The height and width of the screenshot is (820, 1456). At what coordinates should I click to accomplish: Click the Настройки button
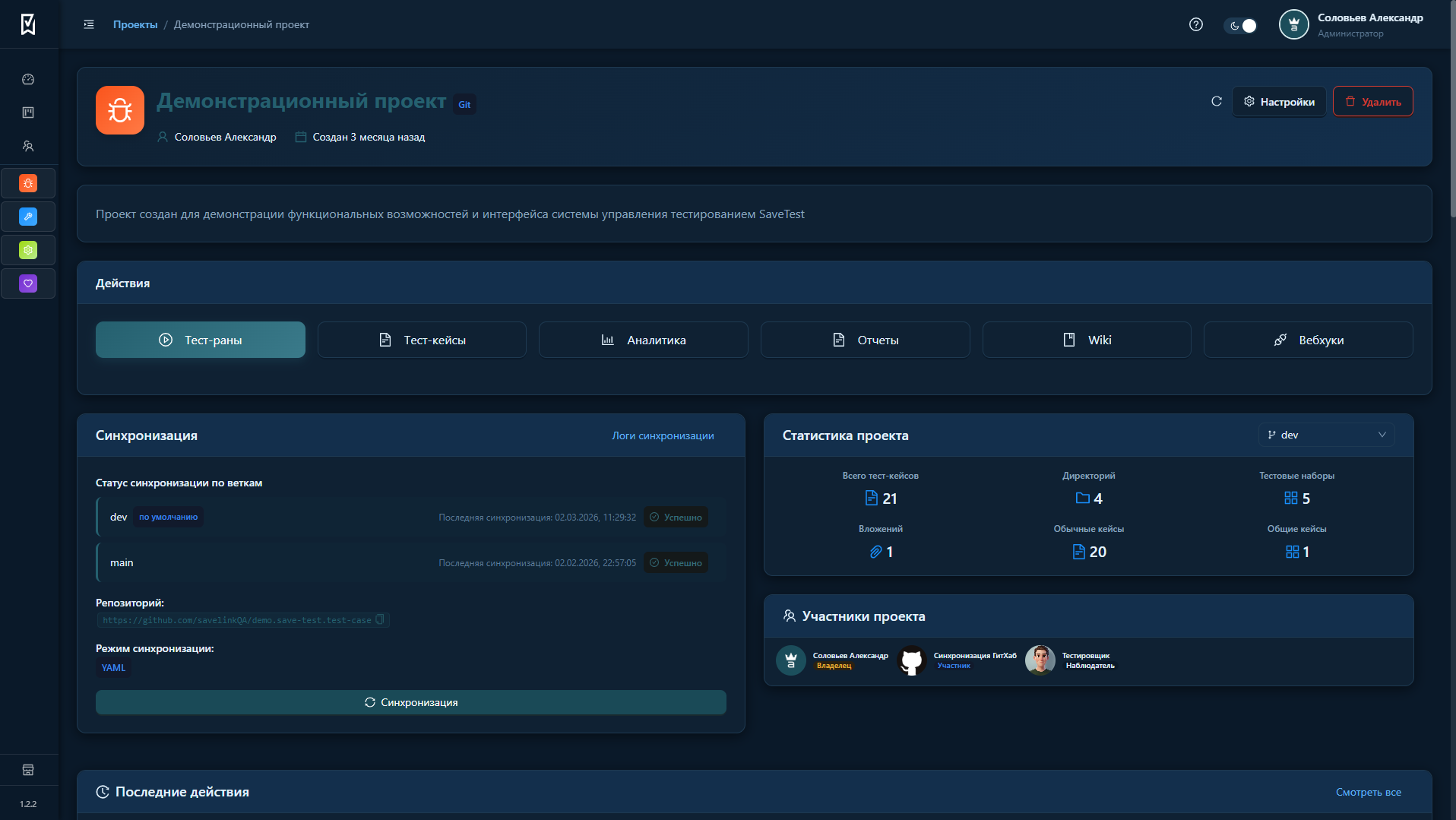1279,101
